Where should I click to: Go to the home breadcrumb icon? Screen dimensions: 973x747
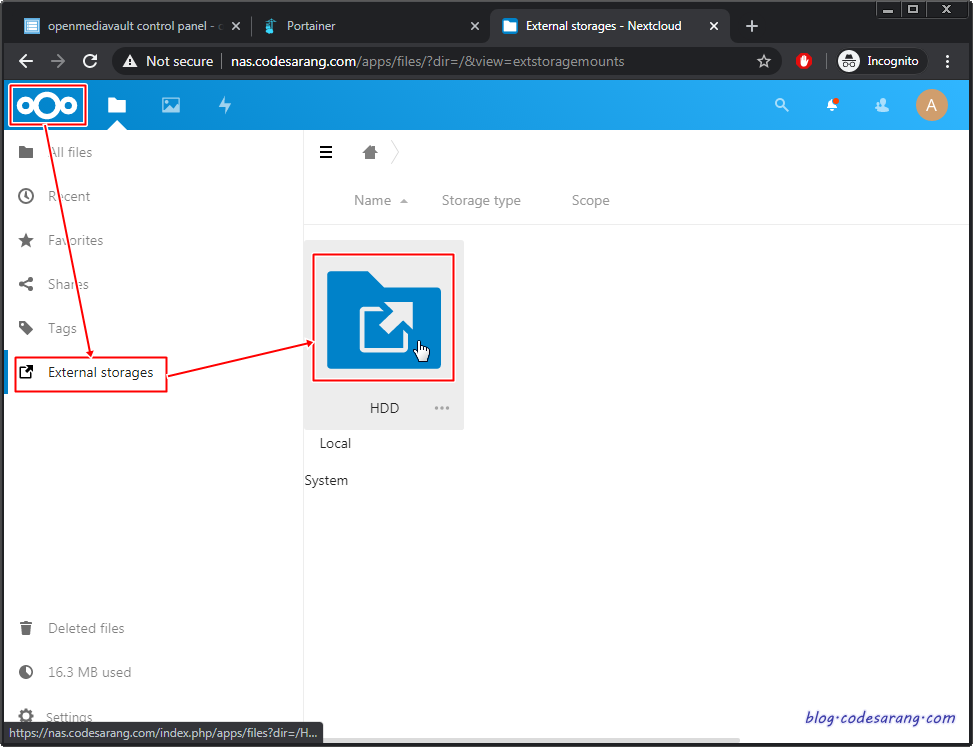(x=370, y=152)
